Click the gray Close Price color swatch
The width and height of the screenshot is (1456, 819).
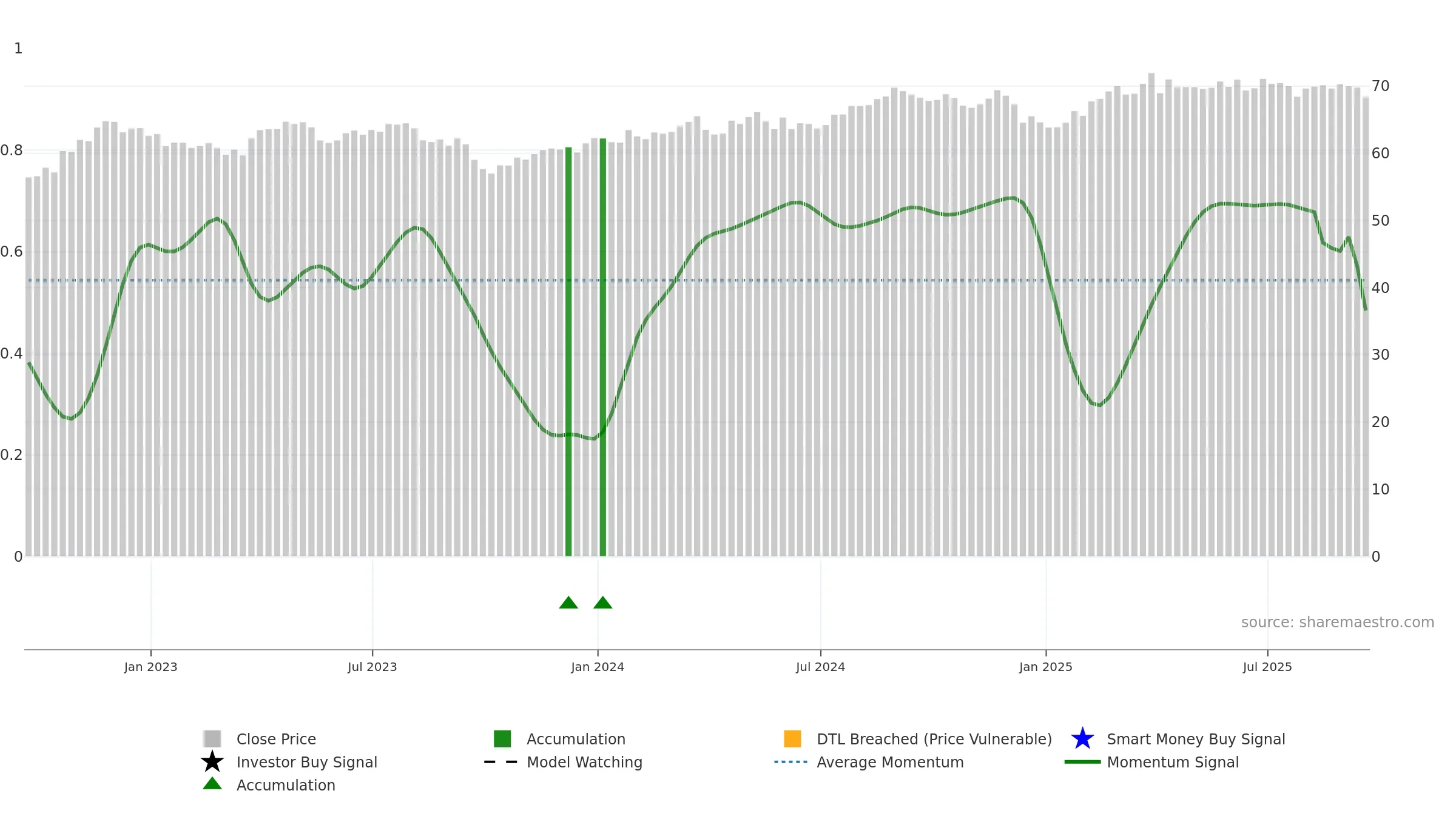point(212,739)
